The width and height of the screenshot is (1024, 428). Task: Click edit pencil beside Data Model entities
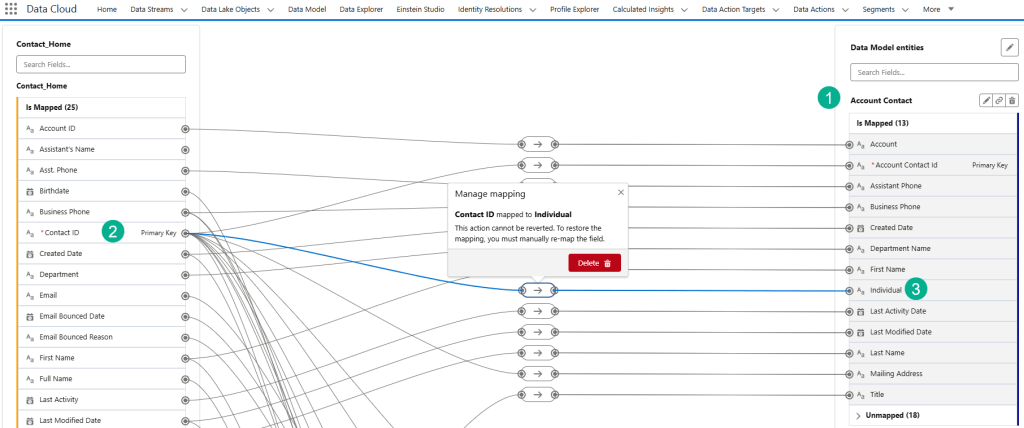click(1008, 47)
